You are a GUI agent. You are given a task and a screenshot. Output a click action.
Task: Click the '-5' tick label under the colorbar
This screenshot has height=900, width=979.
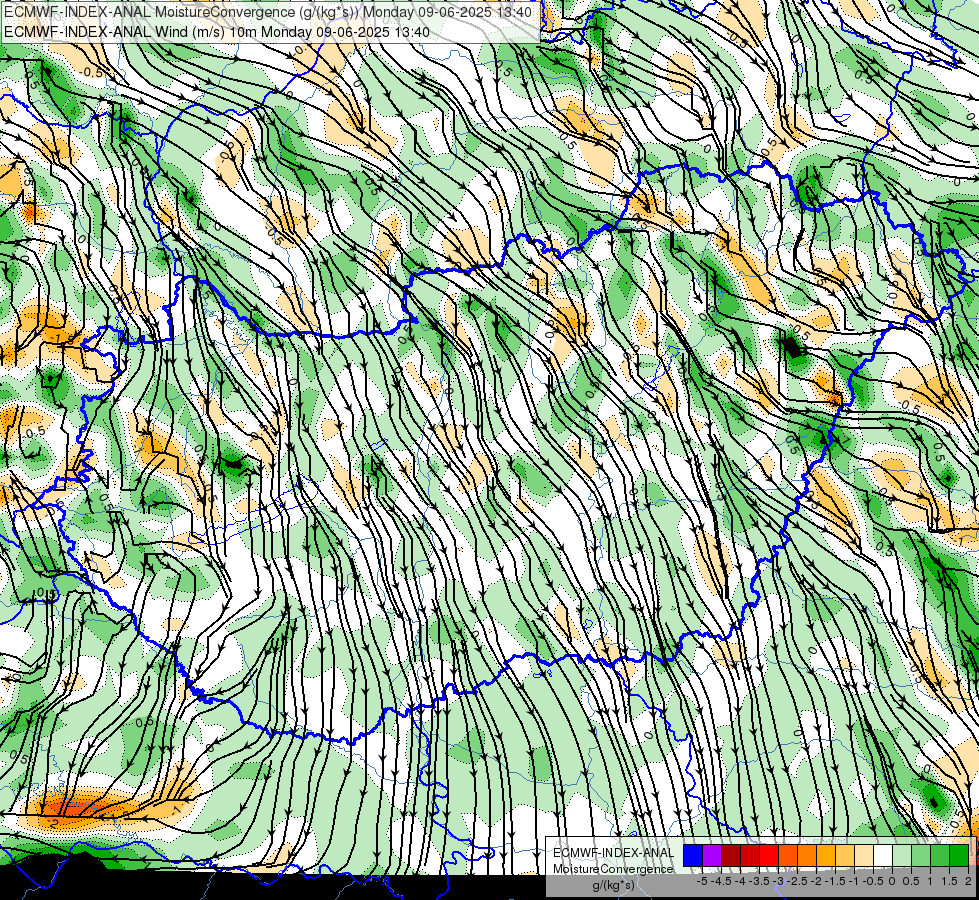[x=702, y=881]
